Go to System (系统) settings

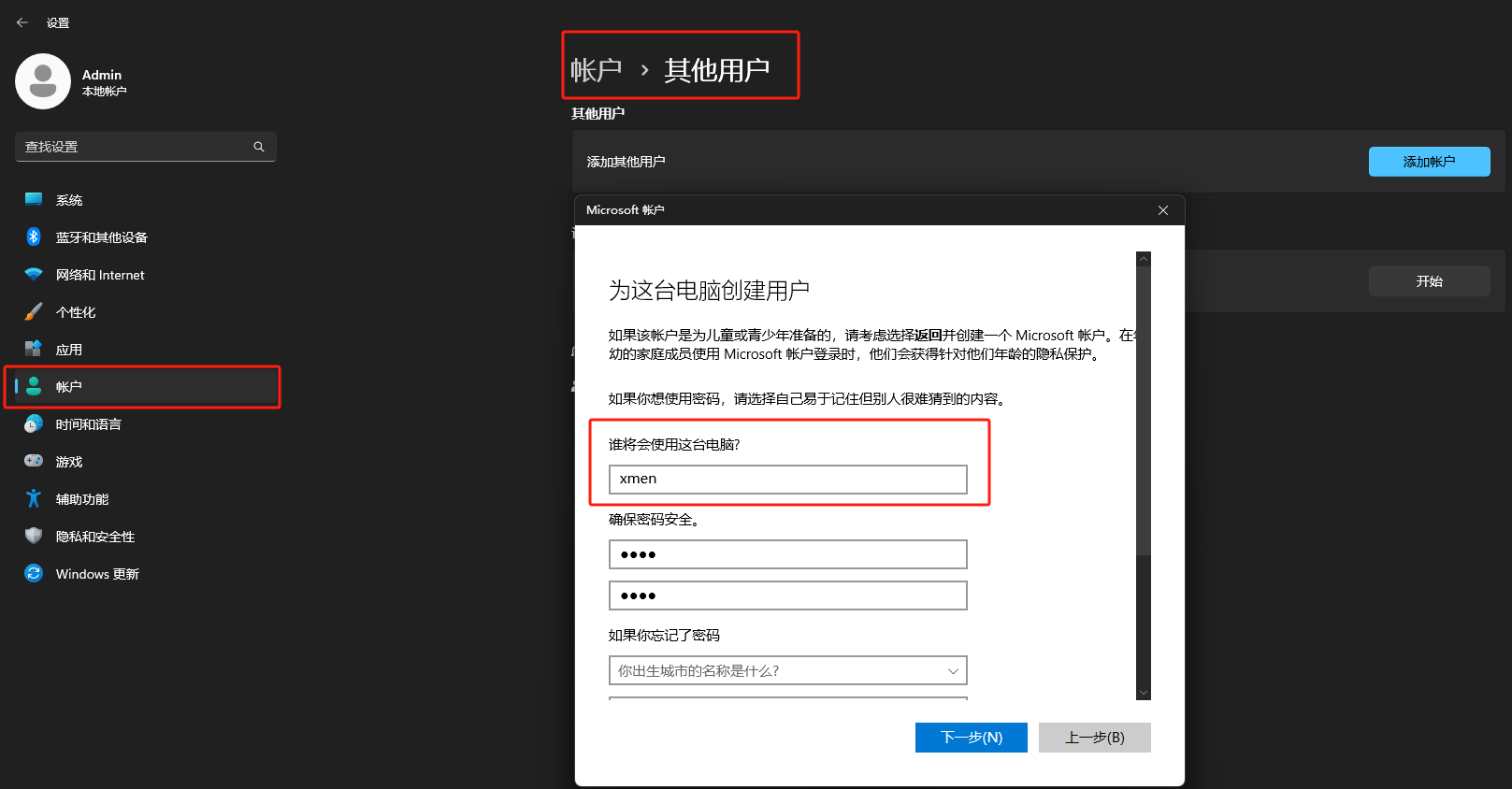point(68,200)
